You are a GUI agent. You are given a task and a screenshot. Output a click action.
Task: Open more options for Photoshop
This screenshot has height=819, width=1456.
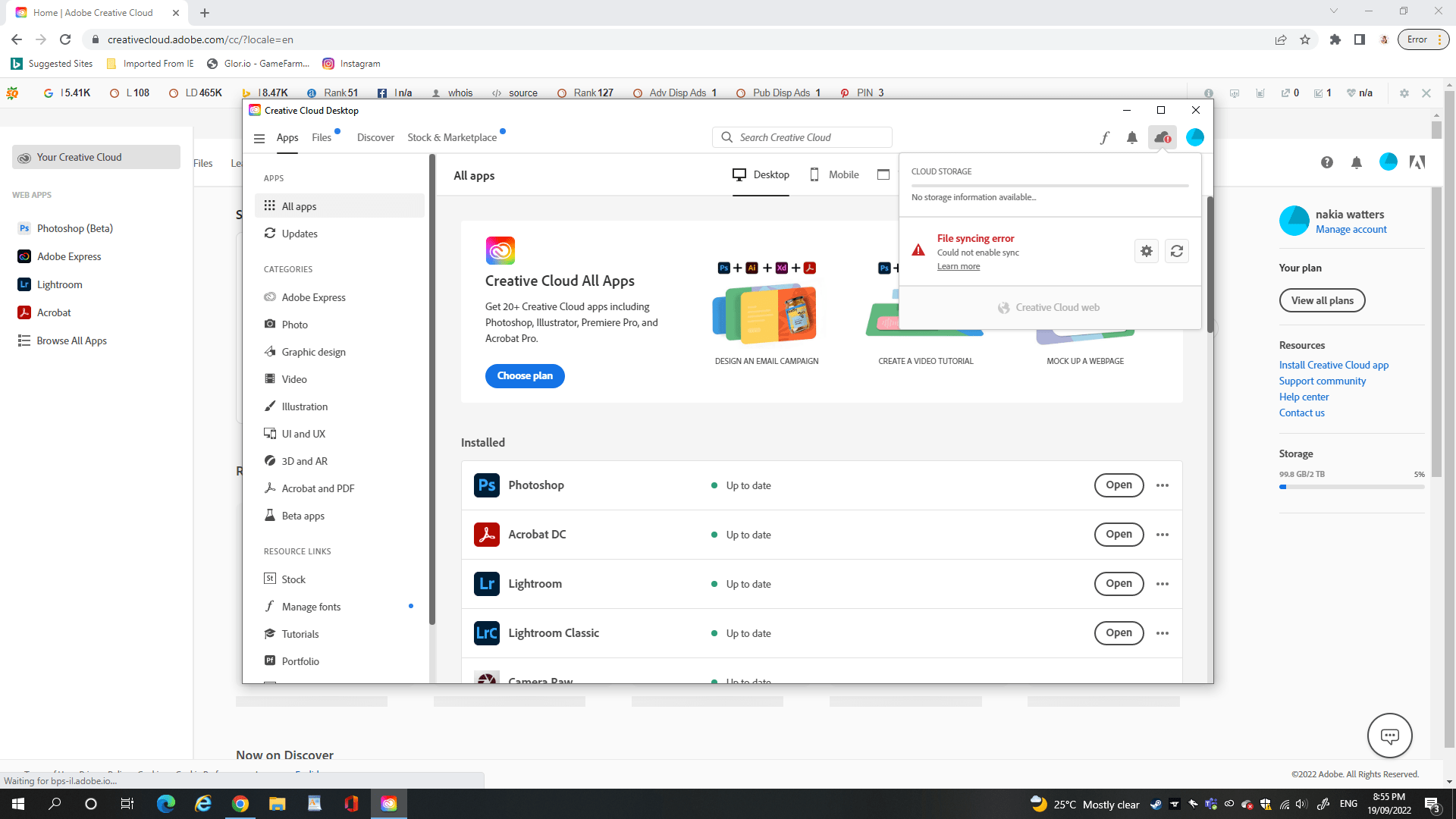tap(1162, 485)
